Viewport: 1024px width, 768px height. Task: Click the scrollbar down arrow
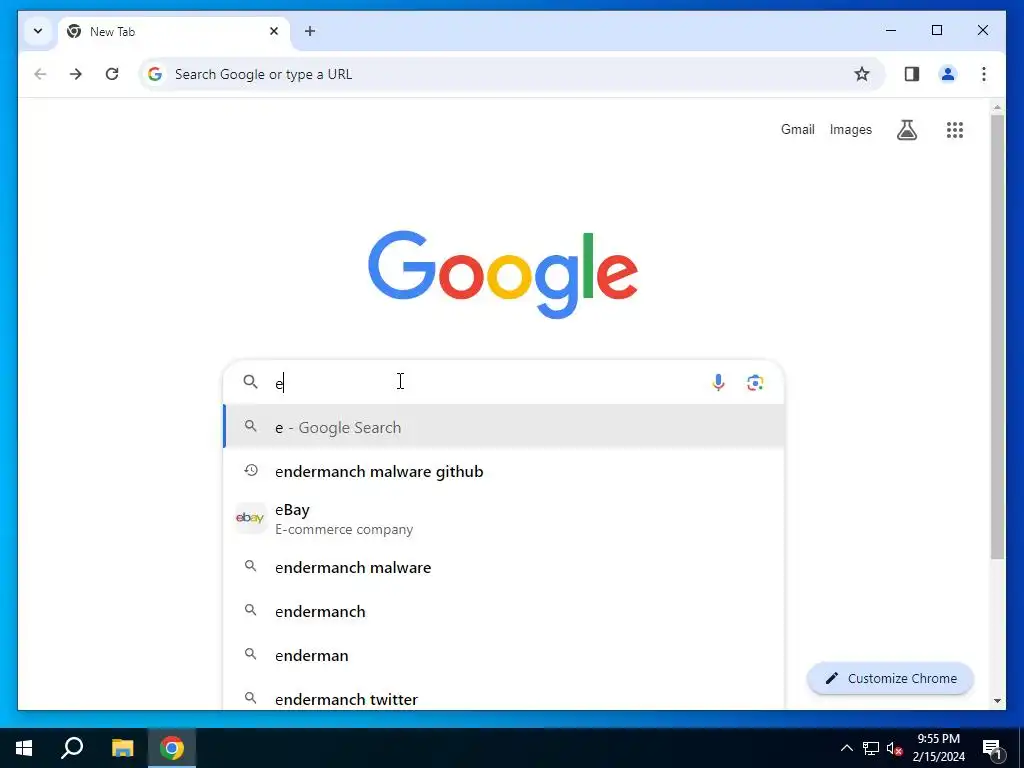coord(997,701)
